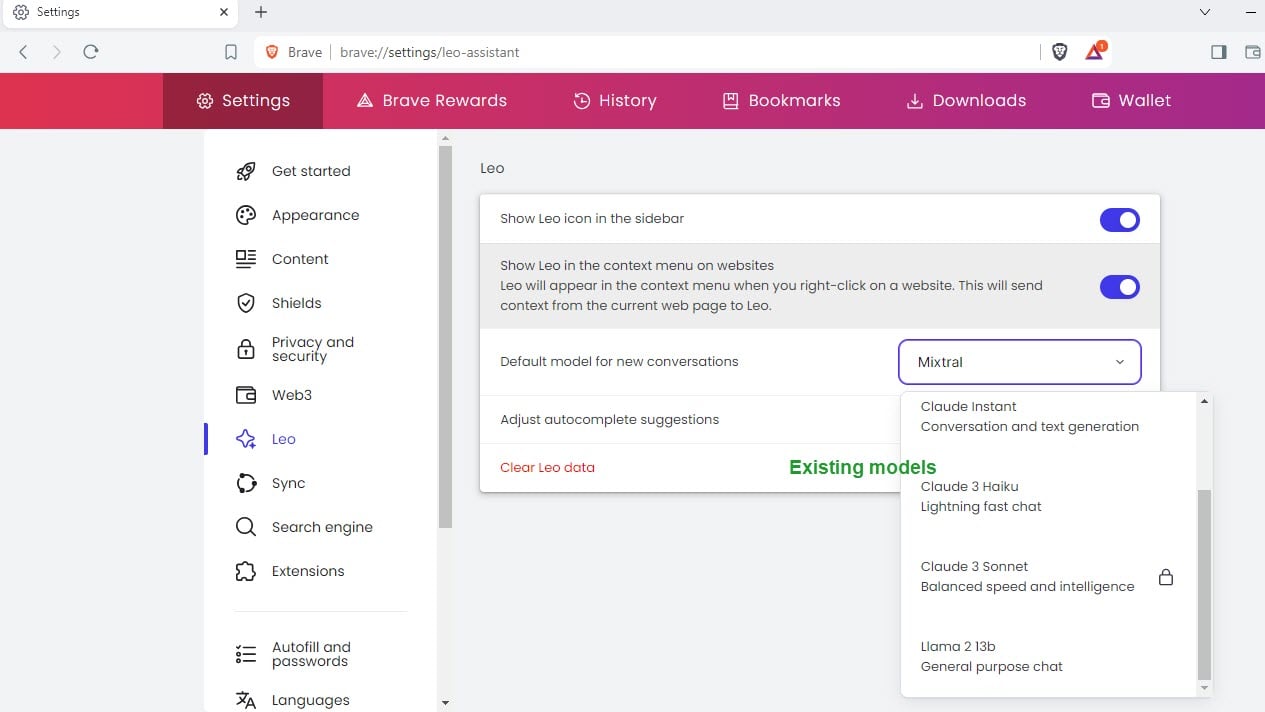
Task: Click the settings sidebar scrollbar thumb
Action: [x=445, y=336]
